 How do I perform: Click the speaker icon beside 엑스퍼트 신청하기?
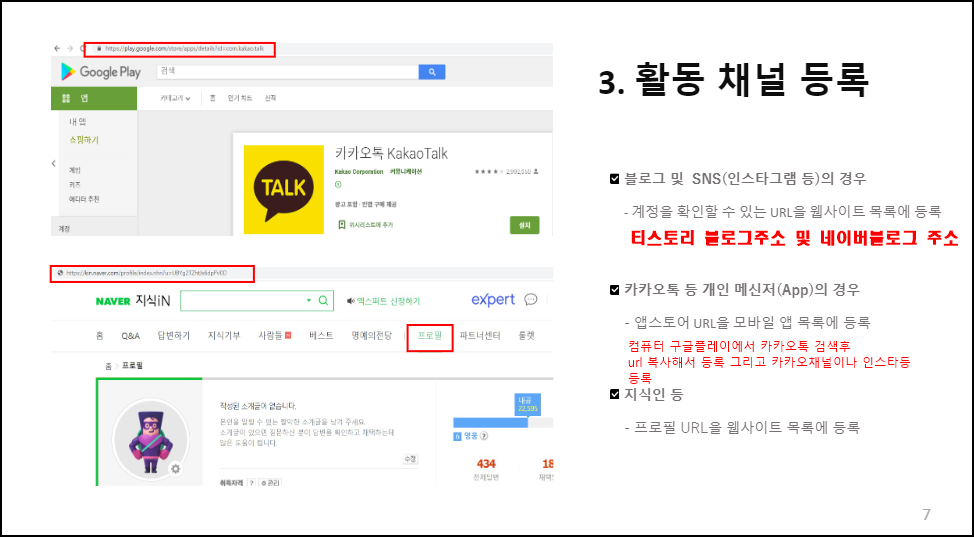point(350,301)
